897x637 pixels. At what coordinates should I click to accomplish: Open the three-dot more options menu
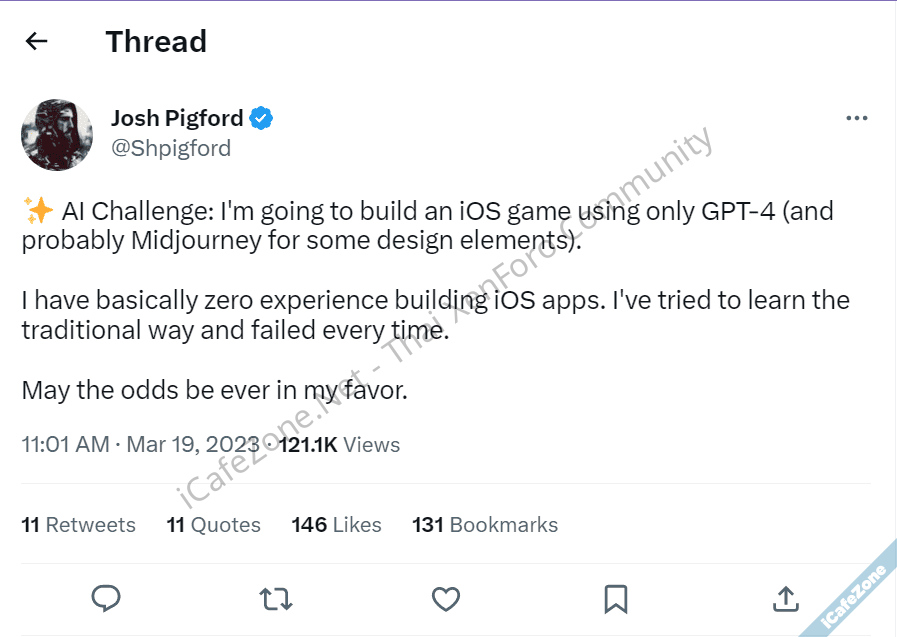857,118
